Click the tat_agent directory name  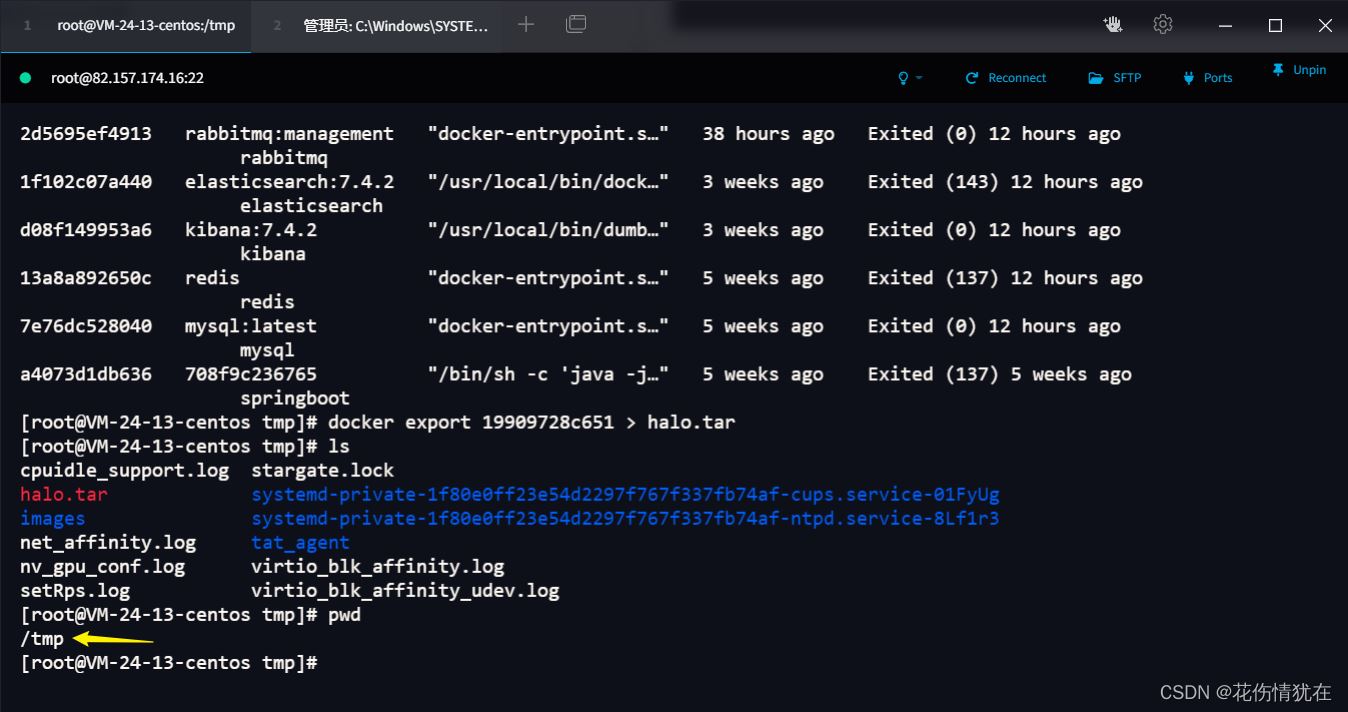coord(300,542)
